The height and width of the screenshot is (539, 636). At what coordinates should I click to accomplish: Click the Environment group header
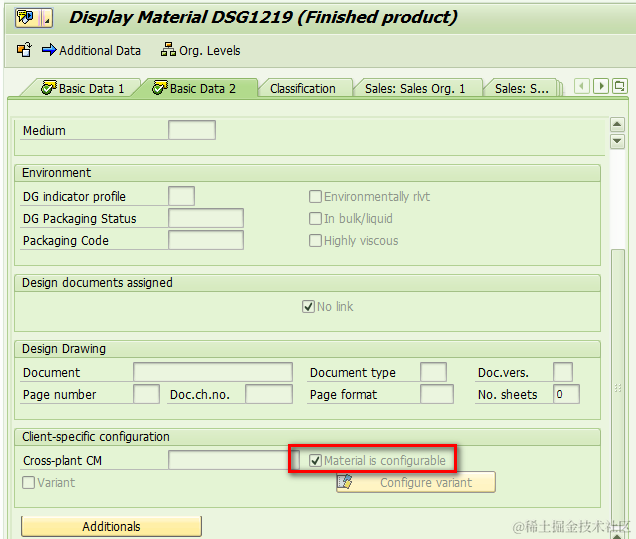click(307, 173)
